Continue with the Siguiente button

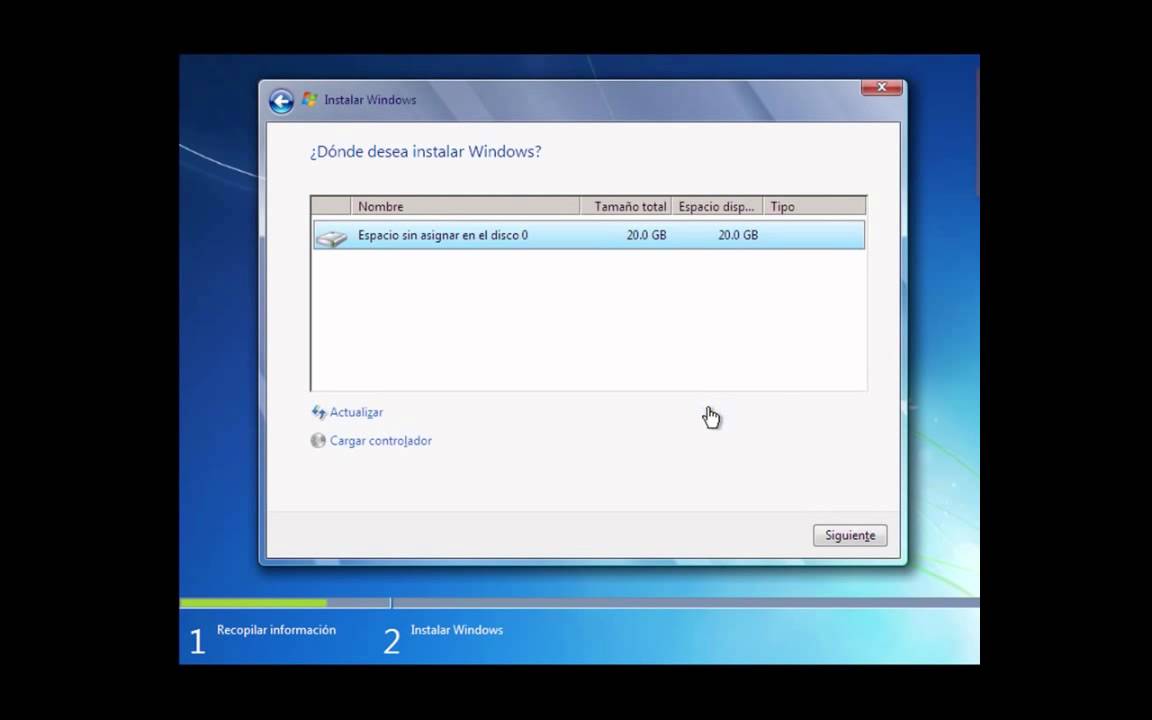coord(850,535)
